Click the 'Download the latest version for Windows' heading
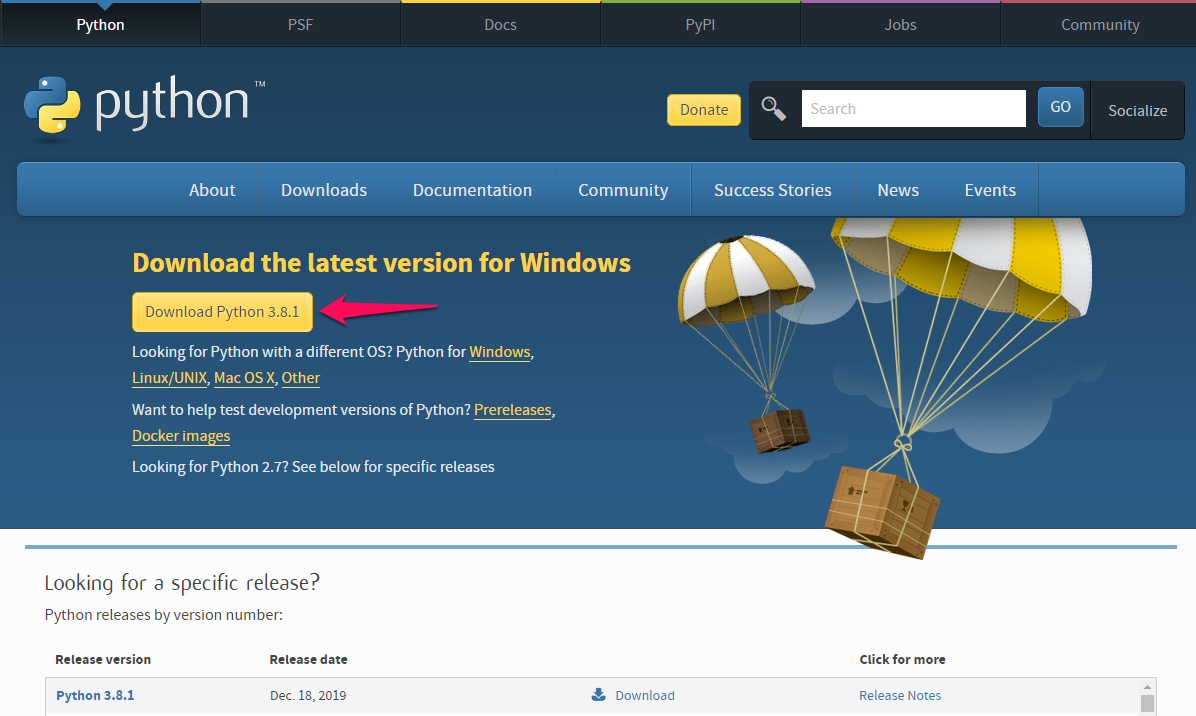 pyautogui.click(x=381, y=263)
